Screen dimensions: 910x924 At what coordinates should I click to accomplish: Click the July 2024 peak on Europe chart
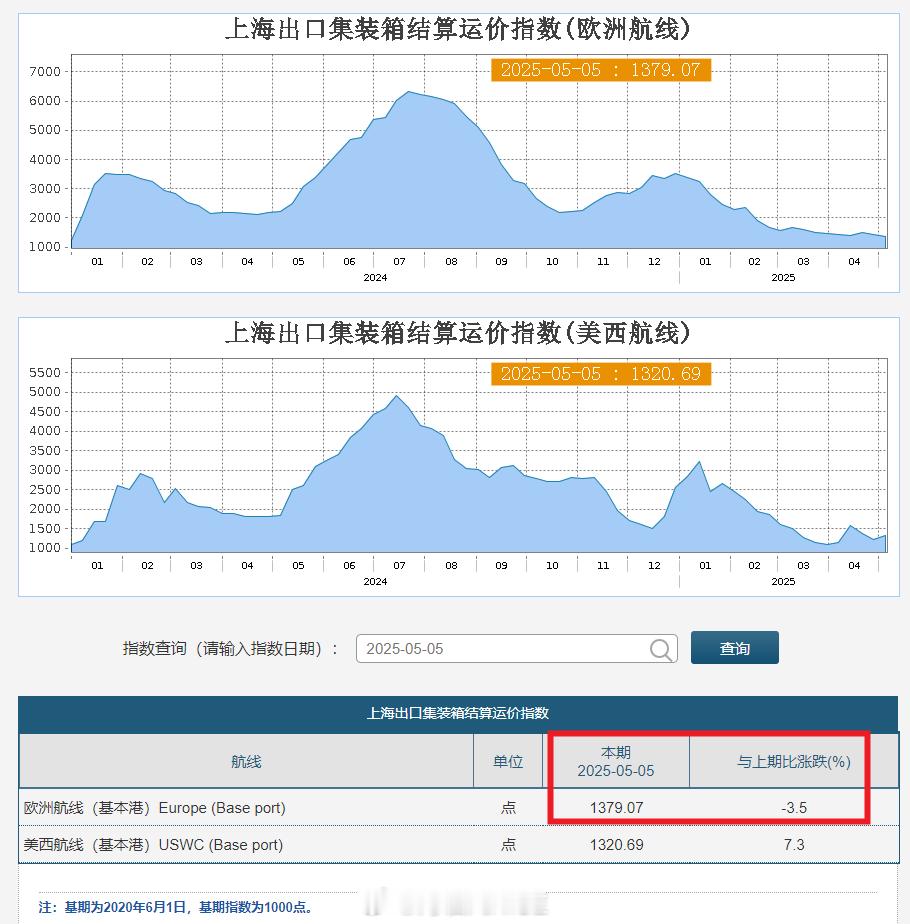pos(409,92)
